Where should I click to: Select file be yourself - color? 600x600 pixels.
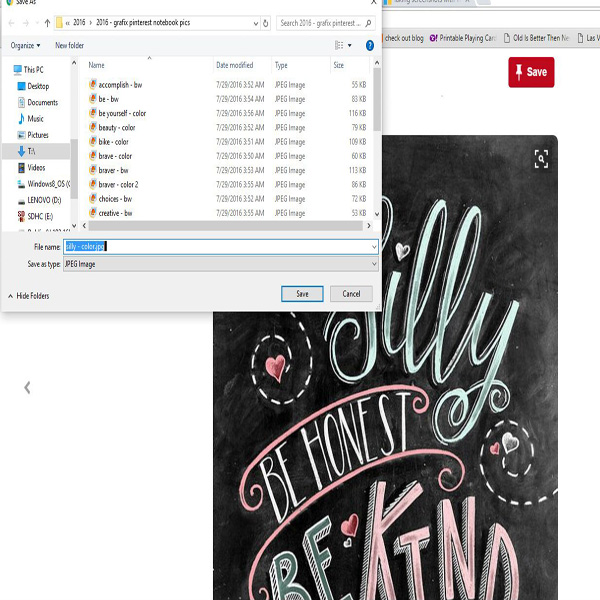[x=122, y=113]
